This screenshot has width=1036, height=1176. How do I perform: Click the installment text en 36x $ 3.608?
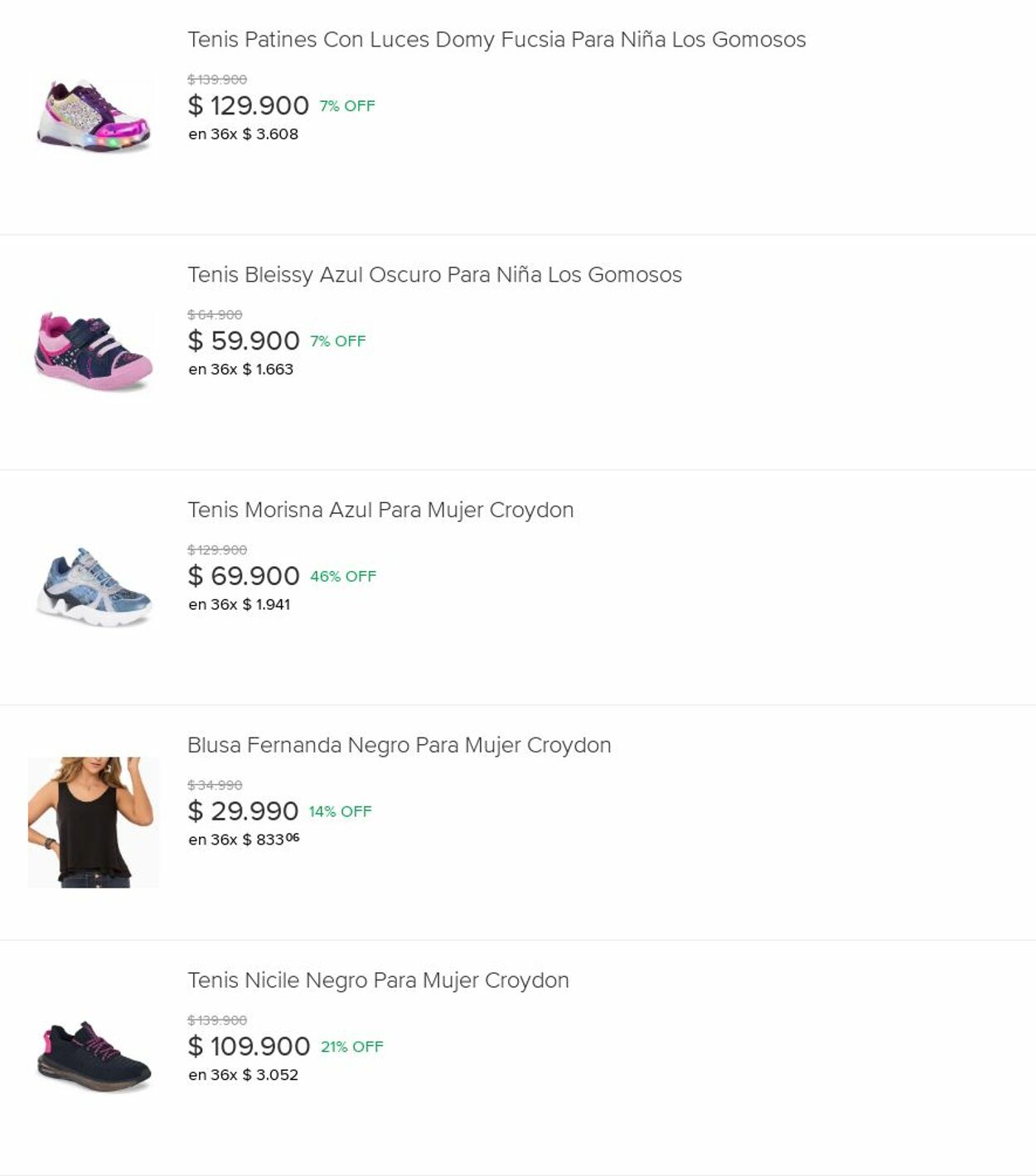[243, 134]
